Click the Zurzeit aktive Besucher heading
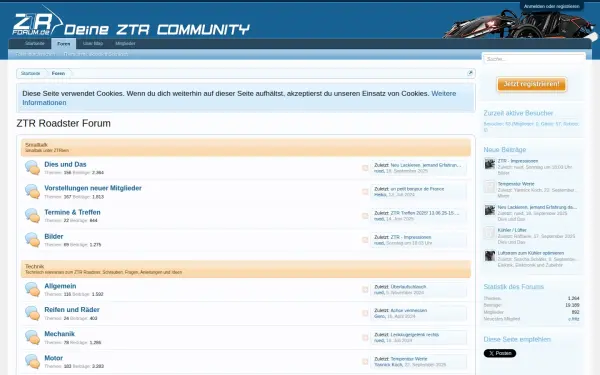 pyautogui.click(x=518, y=113)
